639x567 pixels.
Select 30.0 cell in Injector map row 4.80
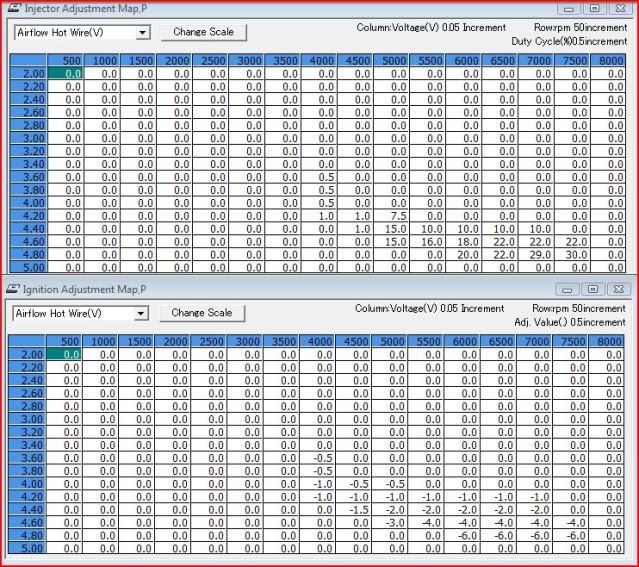pyautogui.click(x=572, y=254)
